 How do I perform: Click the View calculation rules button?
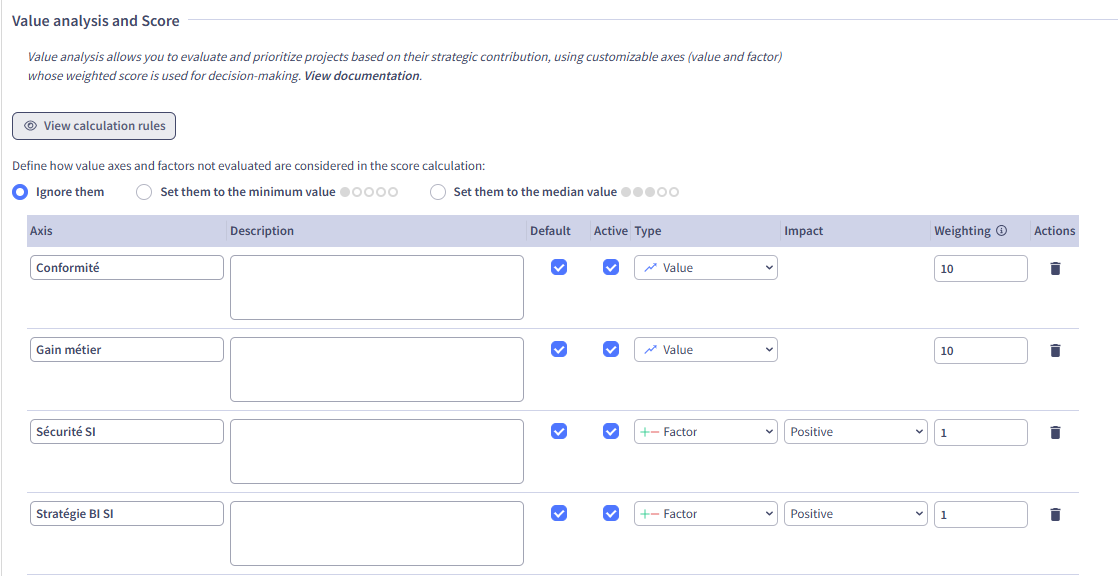coord(94,126)
